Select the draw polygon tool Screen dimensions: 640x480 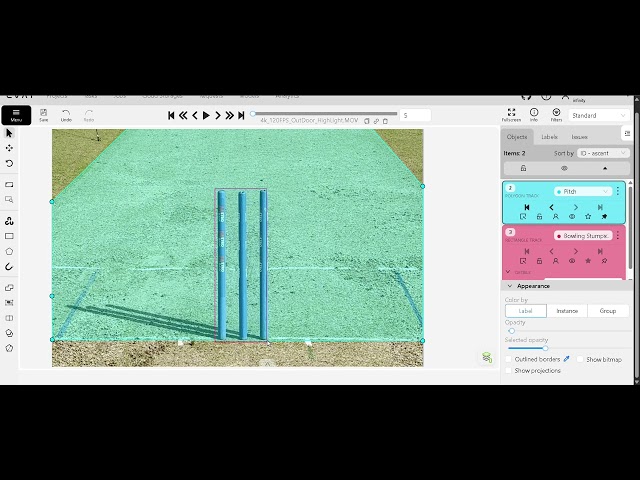point(9,251)
